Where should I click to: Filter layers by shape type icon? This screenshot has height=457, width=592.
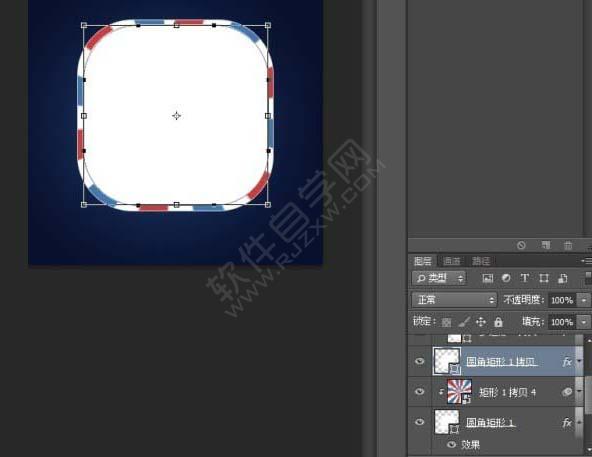coord(544,278)
